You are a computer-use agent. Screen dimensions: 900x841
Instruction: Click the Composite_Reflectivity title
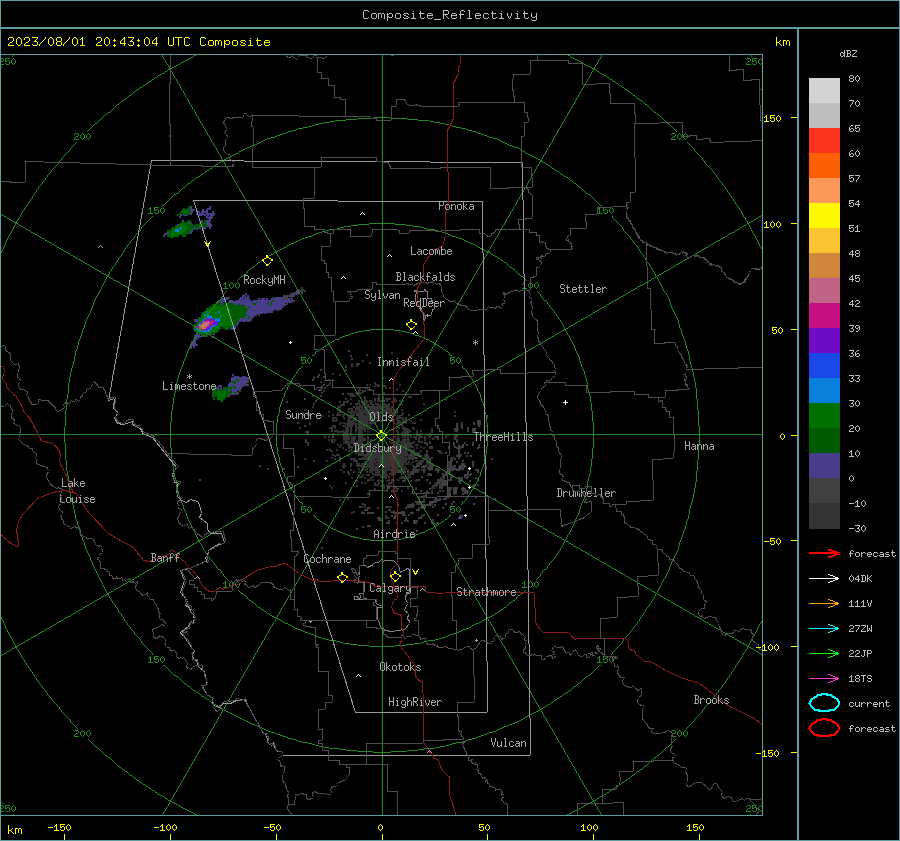coord(450,15)
